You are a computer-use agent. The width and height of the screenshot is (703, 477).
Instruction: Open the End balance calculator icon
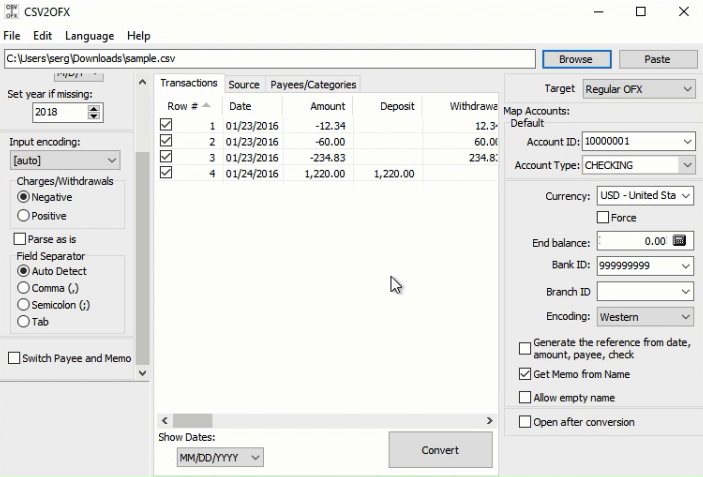679,240
